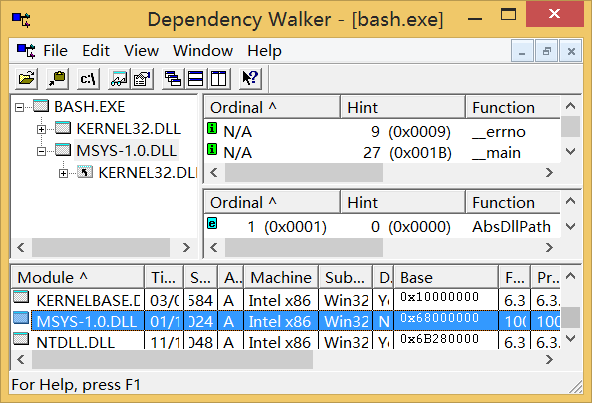The image size is (592, 403).
Task: Click the duplicate-module icon of the nested KERNEL32
Action: pyautogui.click(x=85, y=172)
